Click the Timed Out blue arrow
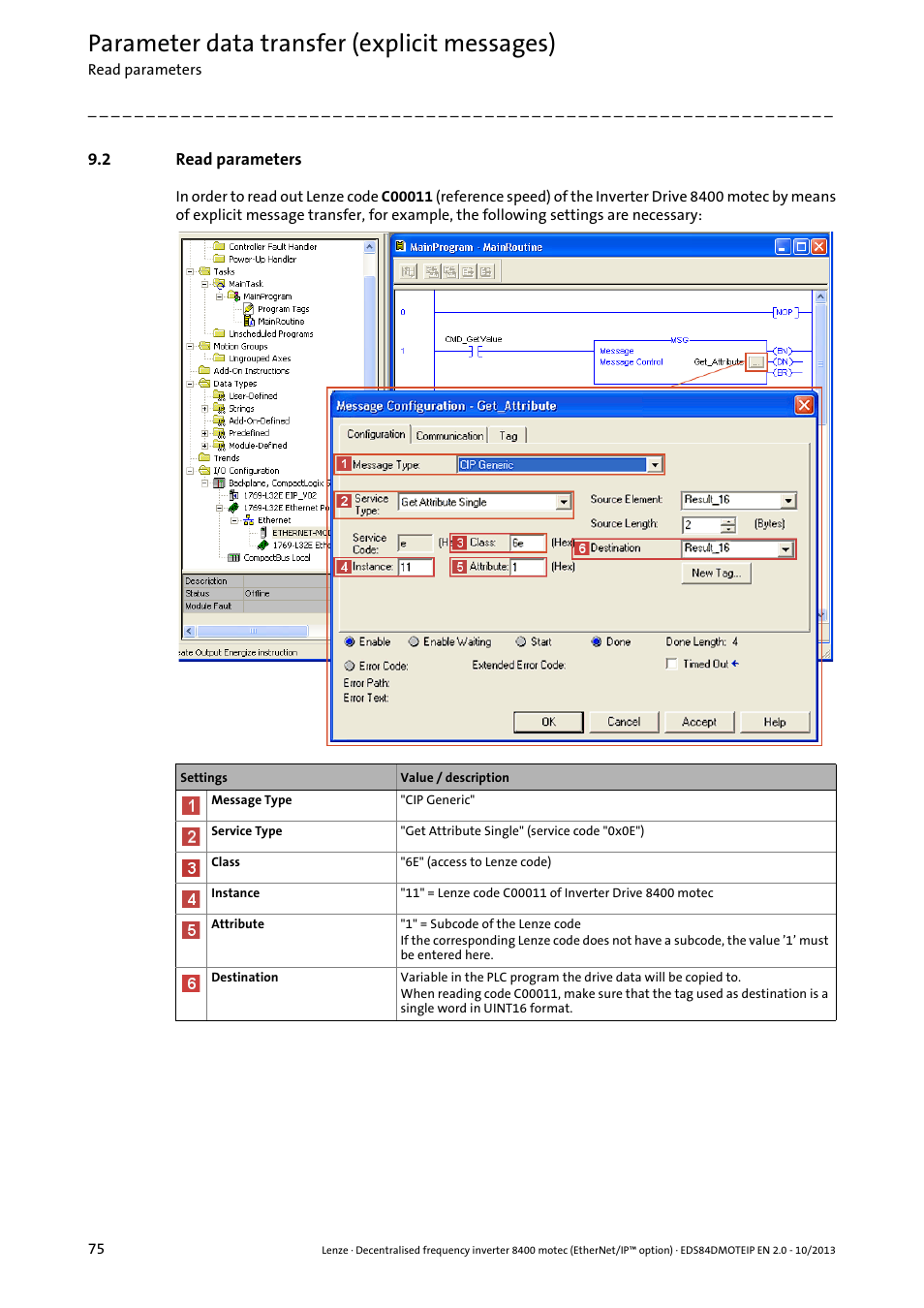 (735, 664)
